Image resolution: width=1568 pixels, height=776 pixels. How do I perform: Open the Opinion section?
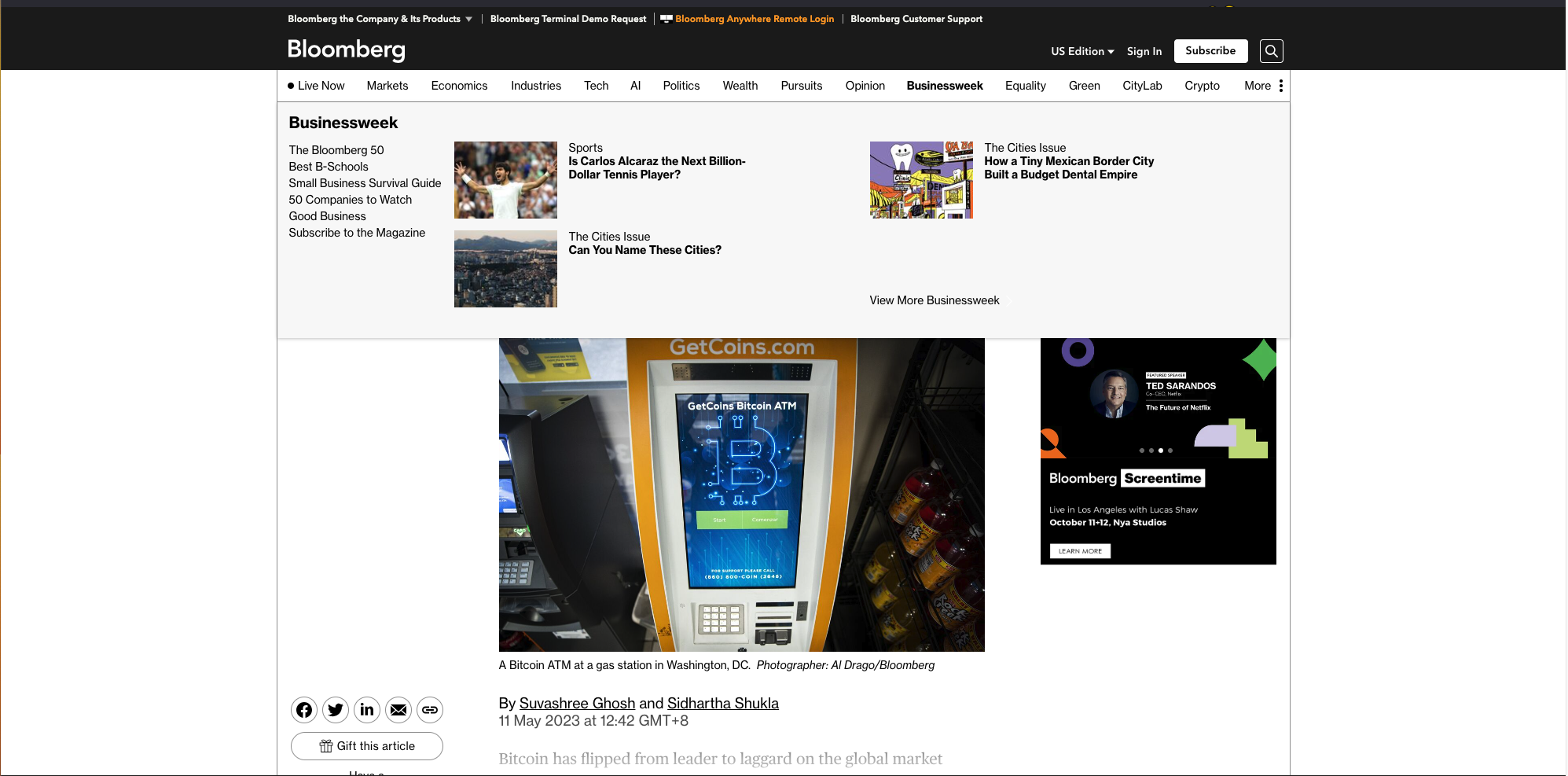pyautogui.click(x=865, y=86)
